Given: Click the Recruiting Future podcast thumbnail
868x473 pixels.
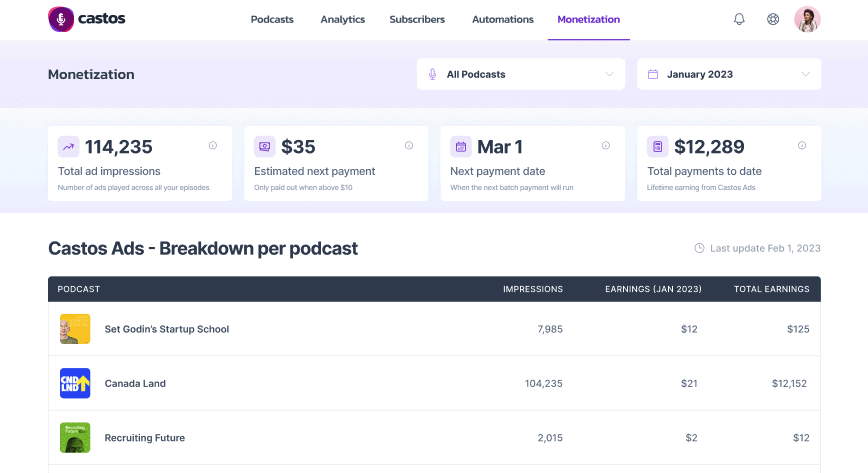Looking at the screenshot, I should tap(75, 437).
